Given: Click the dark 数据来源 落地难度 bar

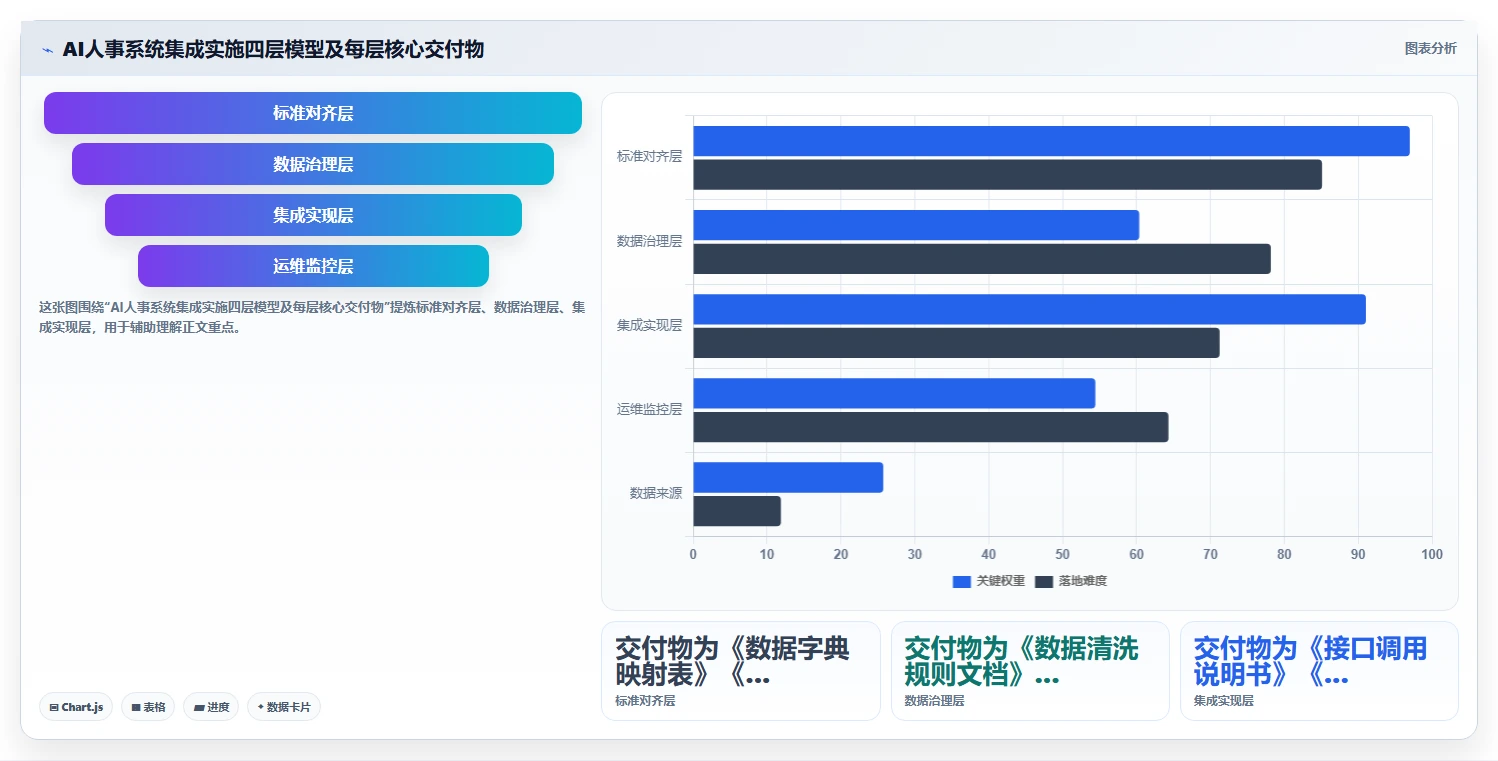Looking at the screenshot, I should pos(737,511).
